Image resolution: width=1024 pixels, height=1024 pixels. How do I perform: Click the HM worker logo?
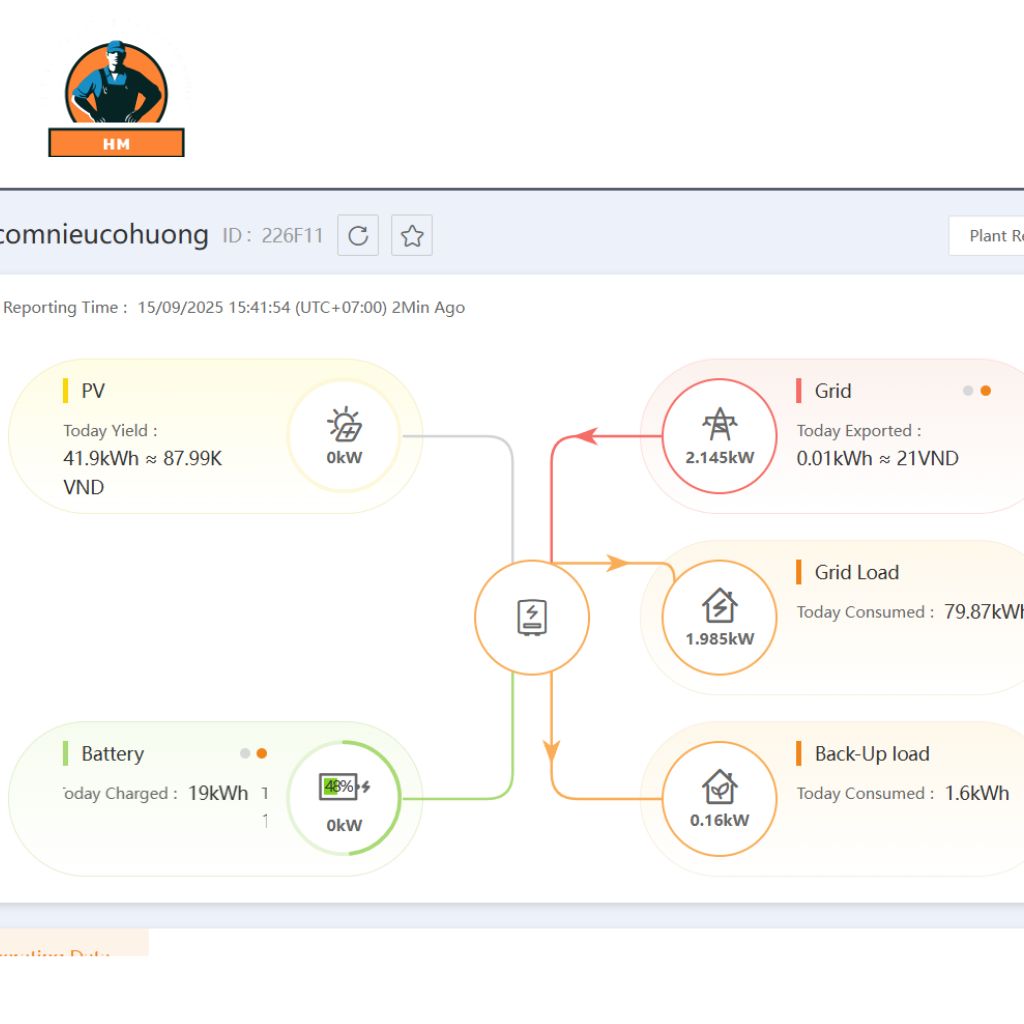click(116, 98)
